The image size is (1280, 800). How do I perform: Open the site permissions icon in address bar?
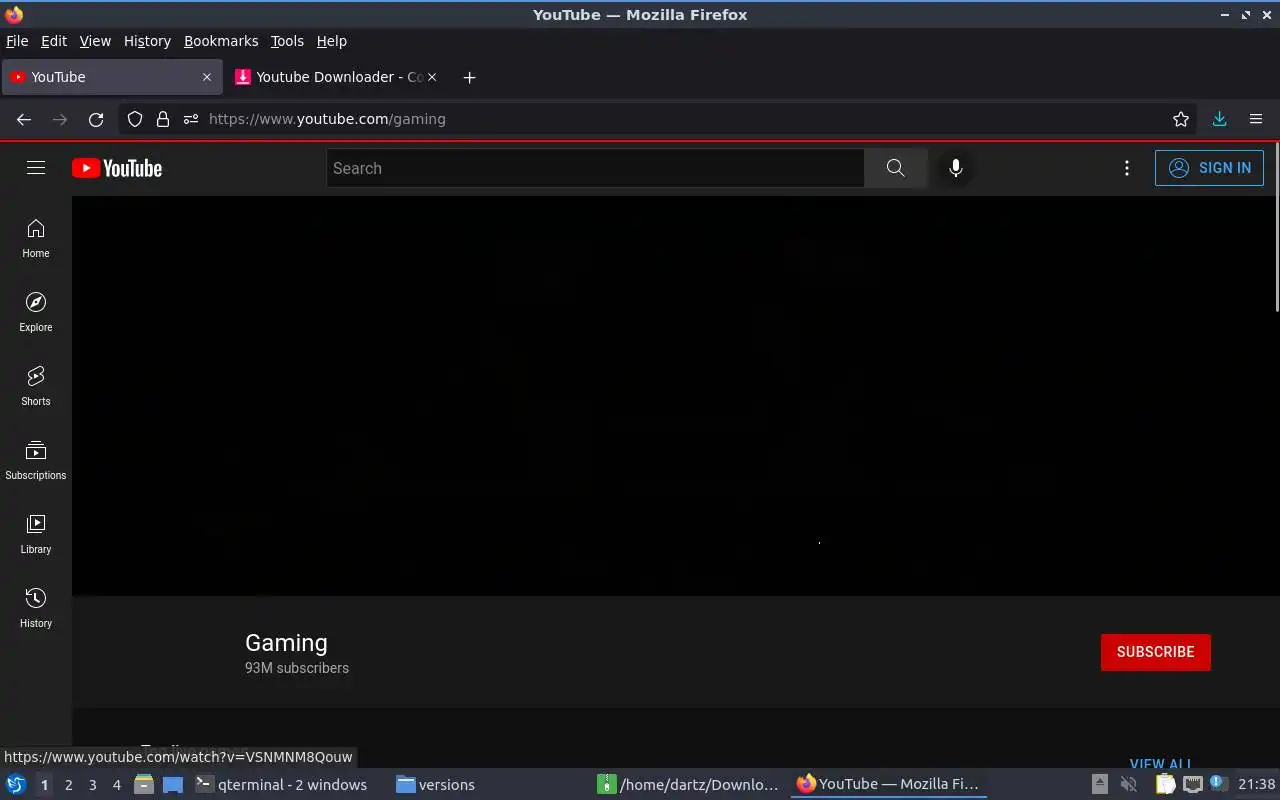click(x=191, y=119)
